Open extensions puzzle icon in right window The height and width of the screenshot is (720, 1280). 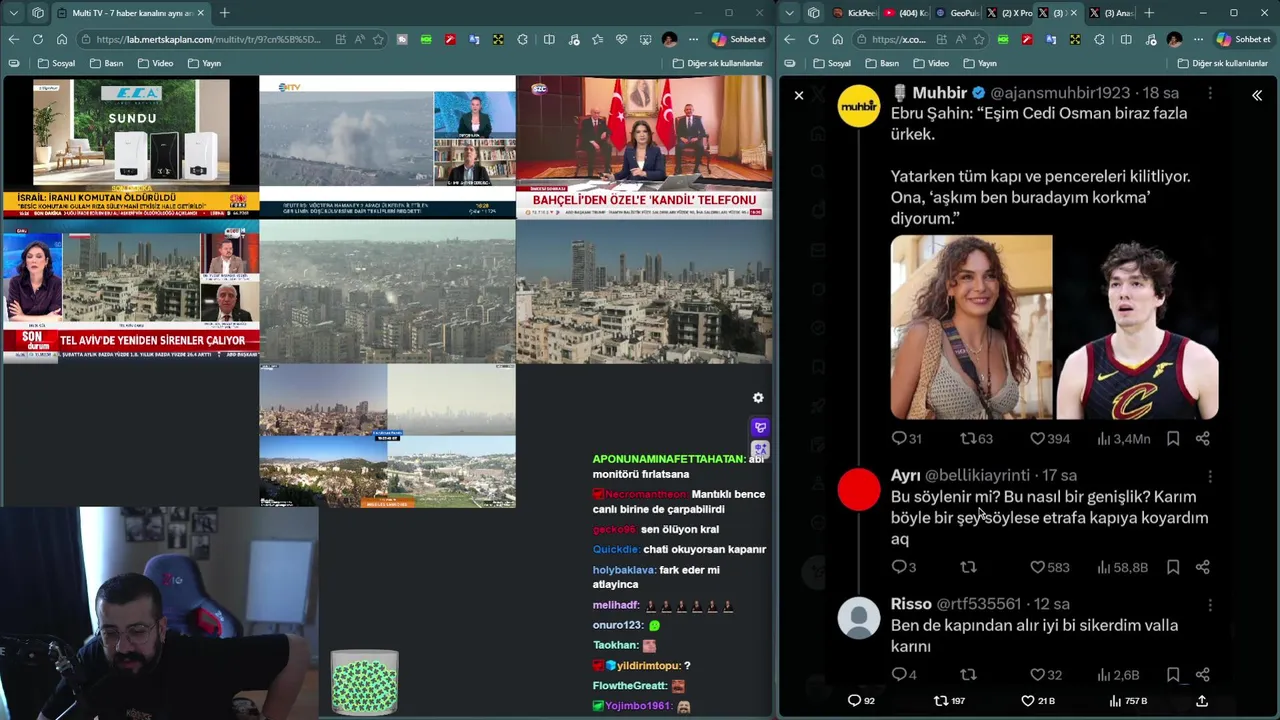point(1099,39)
